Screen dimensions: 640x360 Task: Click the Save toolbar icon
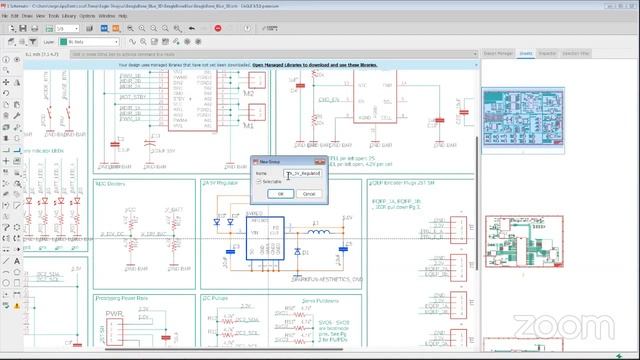[23, 28]
